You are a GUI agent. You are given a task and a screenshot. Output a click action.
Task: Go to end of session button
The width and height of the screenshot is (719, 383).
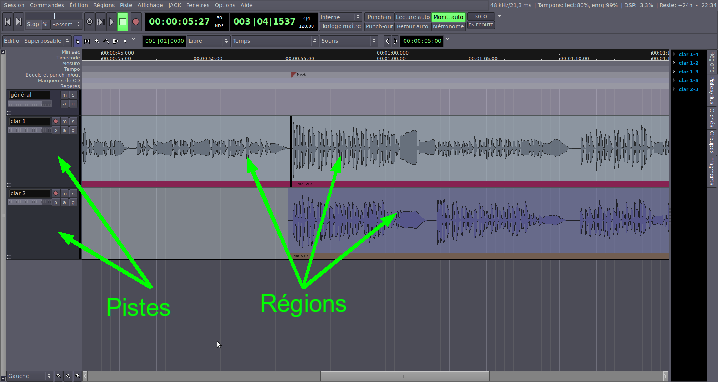(18, 22)
